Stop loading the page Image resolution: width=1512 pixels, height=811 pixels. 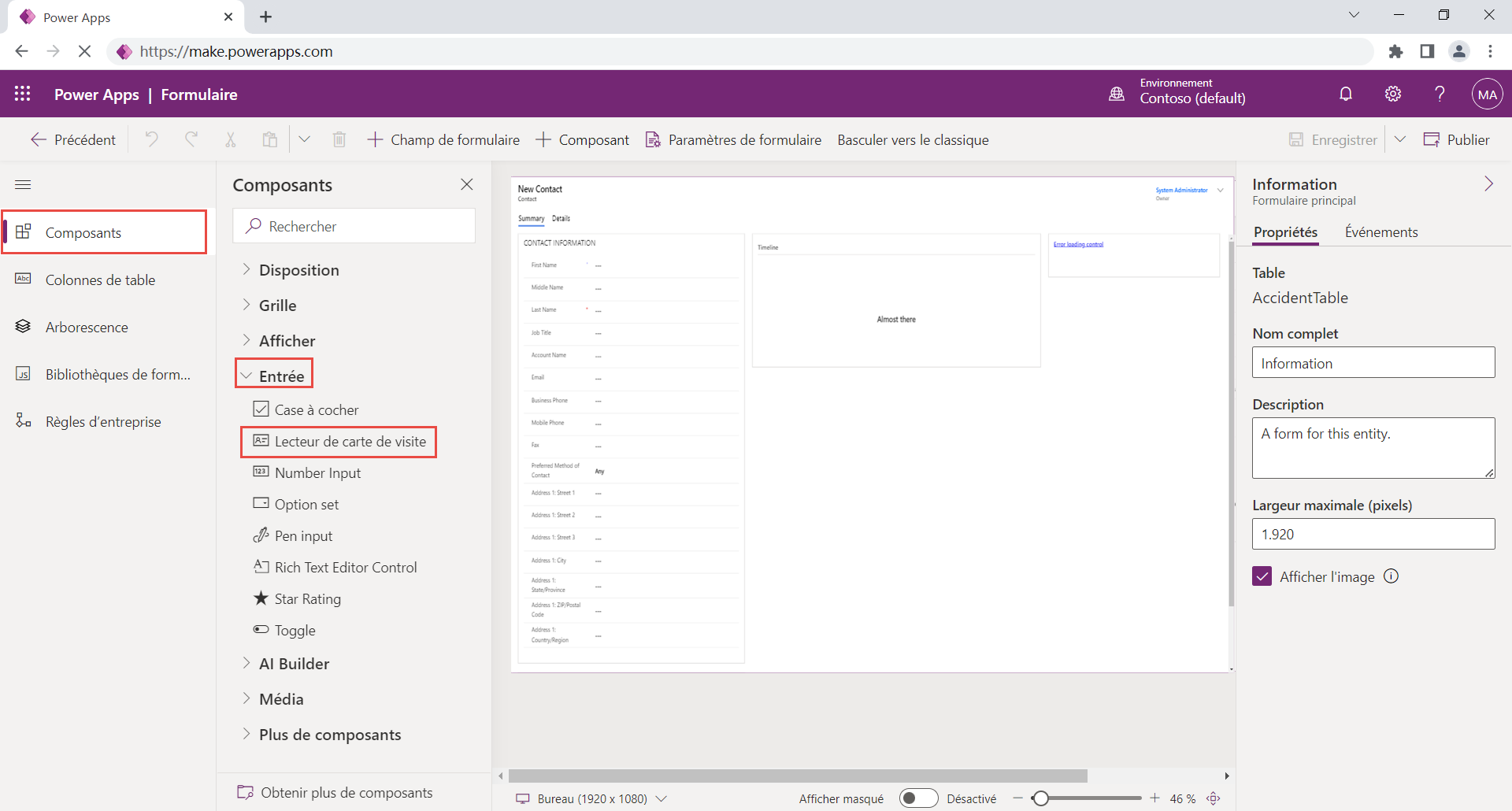point(84,51)
